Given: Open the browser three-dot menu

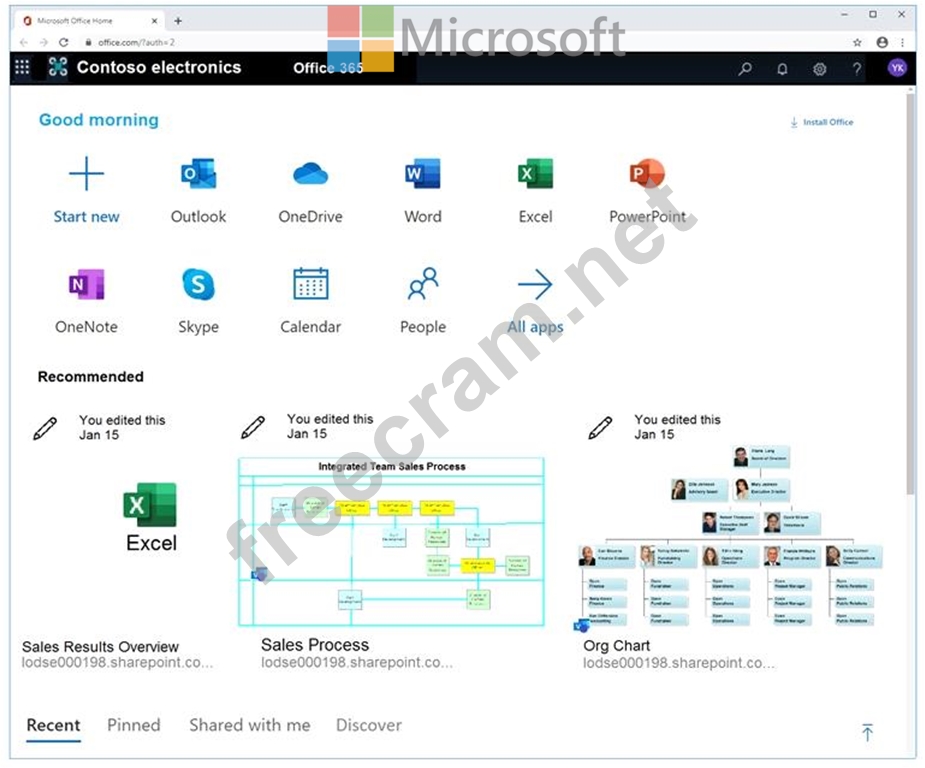Looking at the screenshot, I should point(903,42).
